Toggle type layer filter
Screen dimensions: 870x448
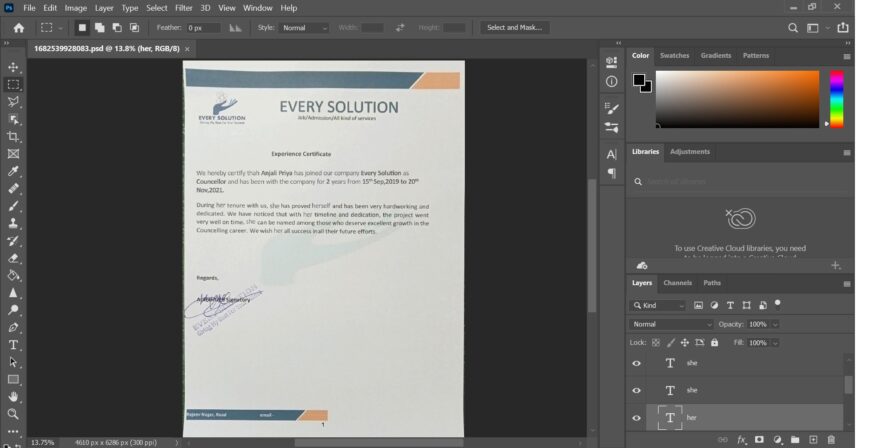(730, 305)
